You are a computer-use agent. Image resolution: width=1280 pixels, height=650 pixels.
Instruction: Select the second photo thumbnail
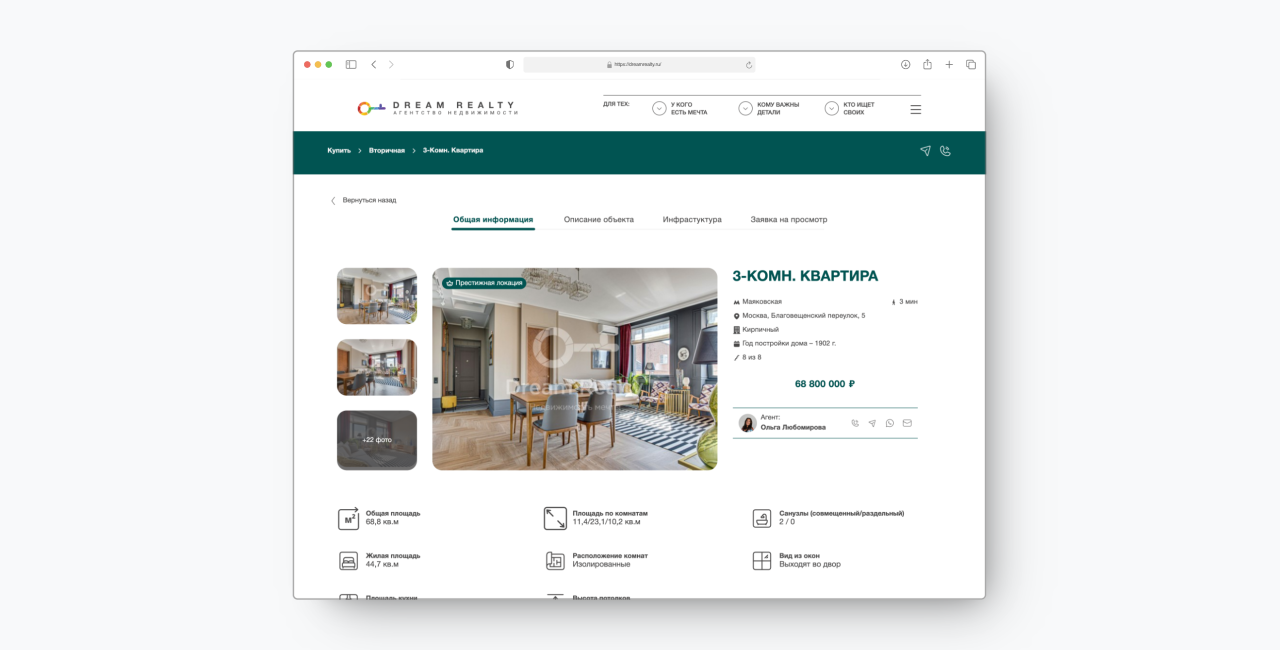click(x=377, y=367)
